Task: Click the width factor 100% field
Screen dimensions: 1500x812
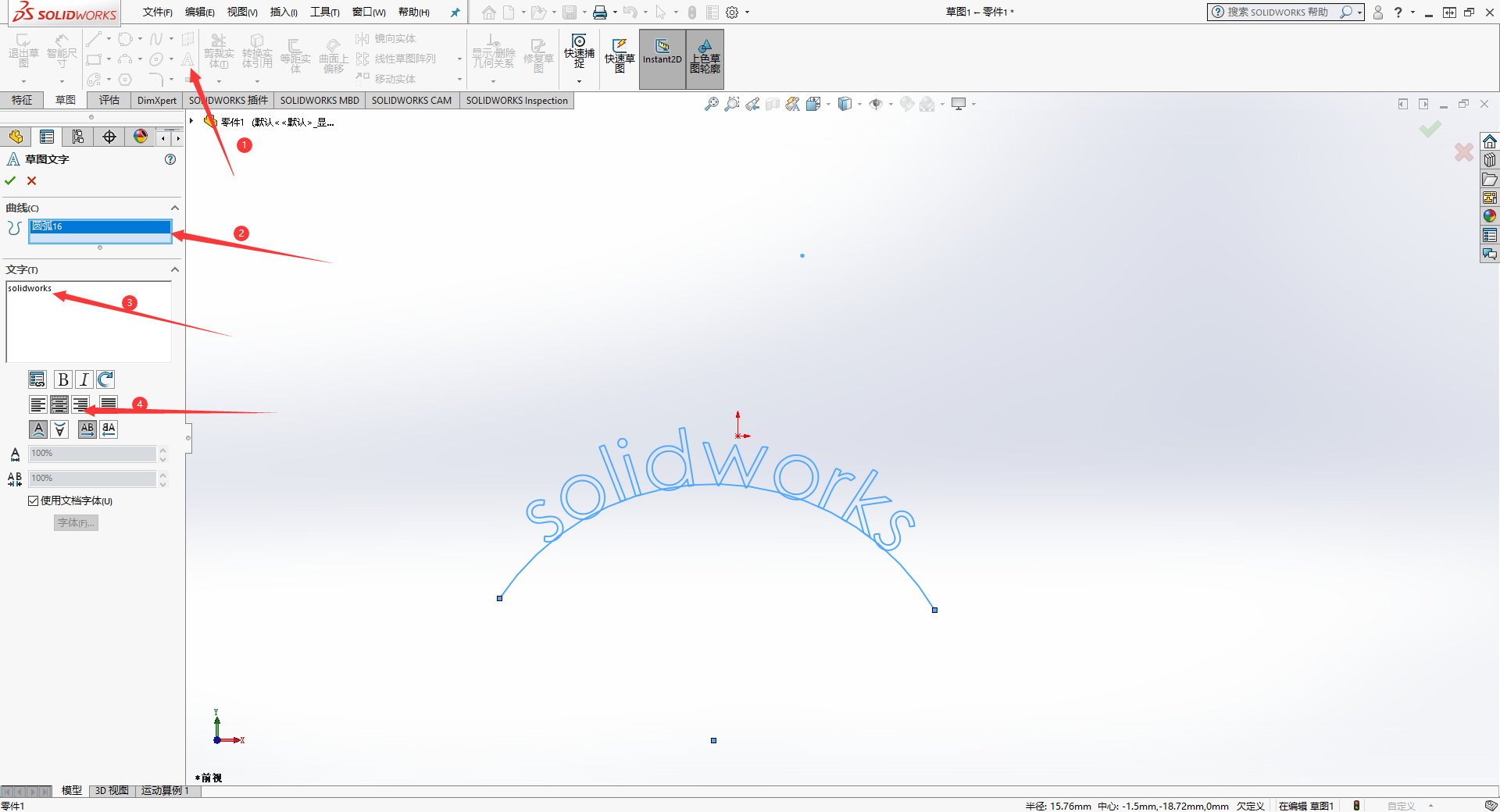Action: (x=93, y=454)
